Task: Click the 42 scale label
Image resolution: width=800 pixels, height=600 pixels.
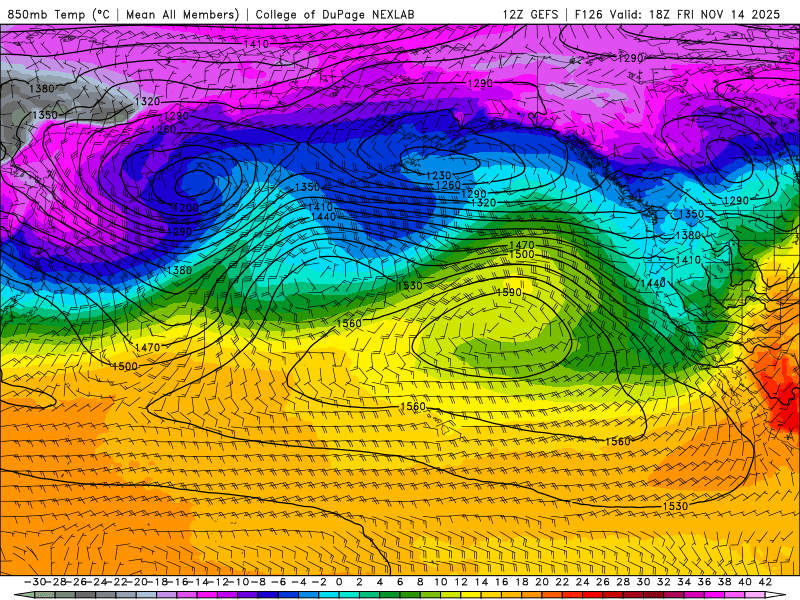Action: pyautogui.click(x=765, y=582)
